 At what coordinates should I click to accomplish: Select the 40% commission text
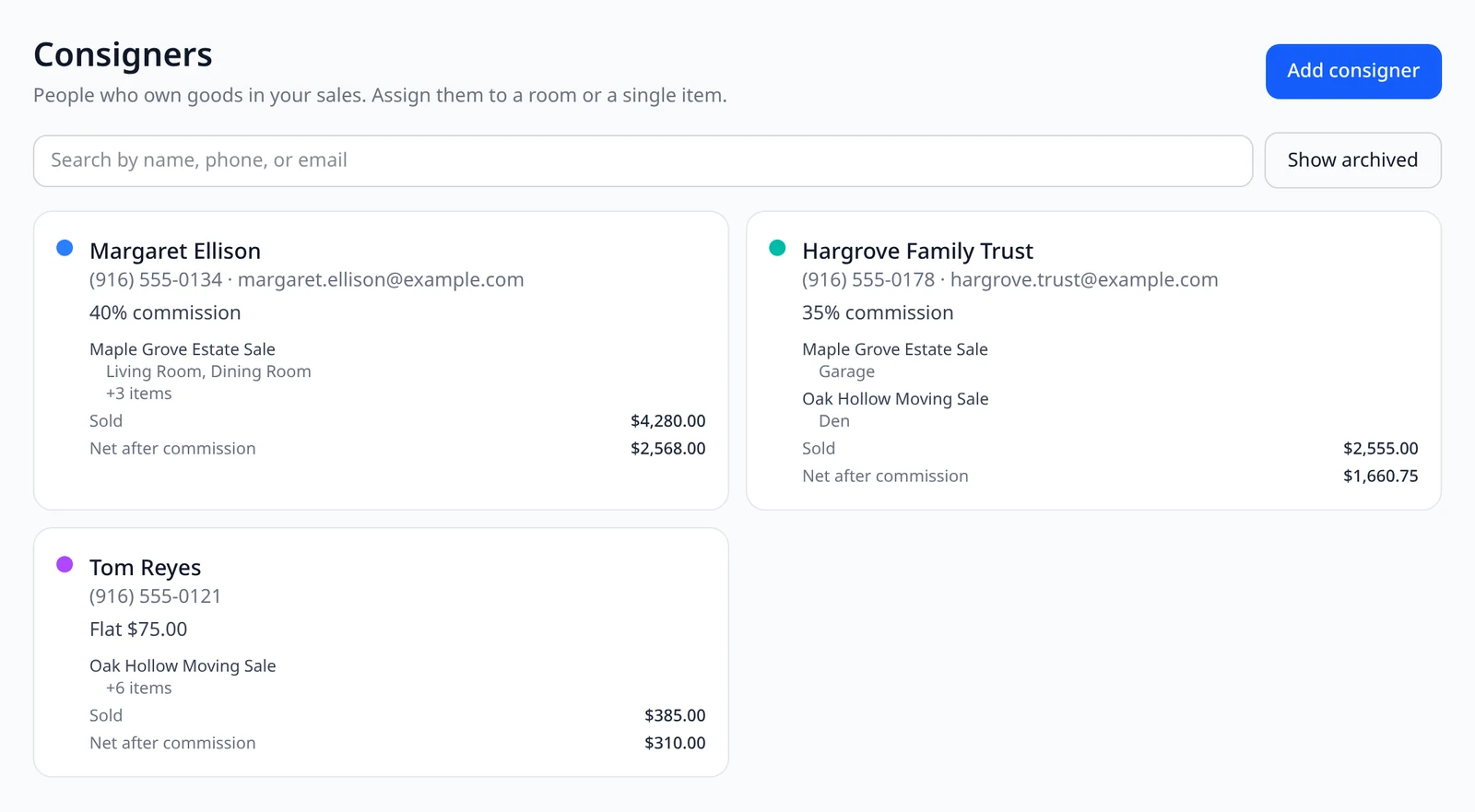click(165, 312)
